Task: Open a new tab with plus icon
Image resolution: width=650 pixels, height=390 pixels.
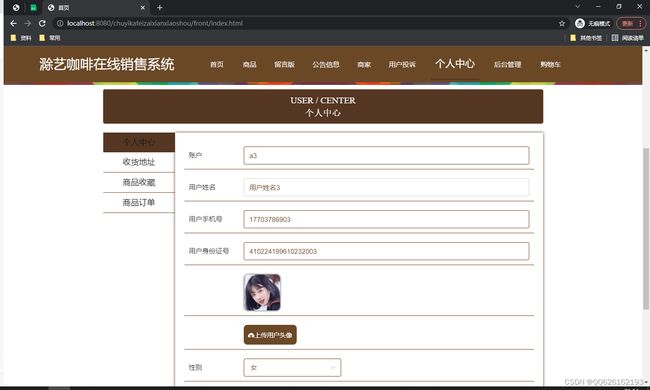Action: coord(160,7)
